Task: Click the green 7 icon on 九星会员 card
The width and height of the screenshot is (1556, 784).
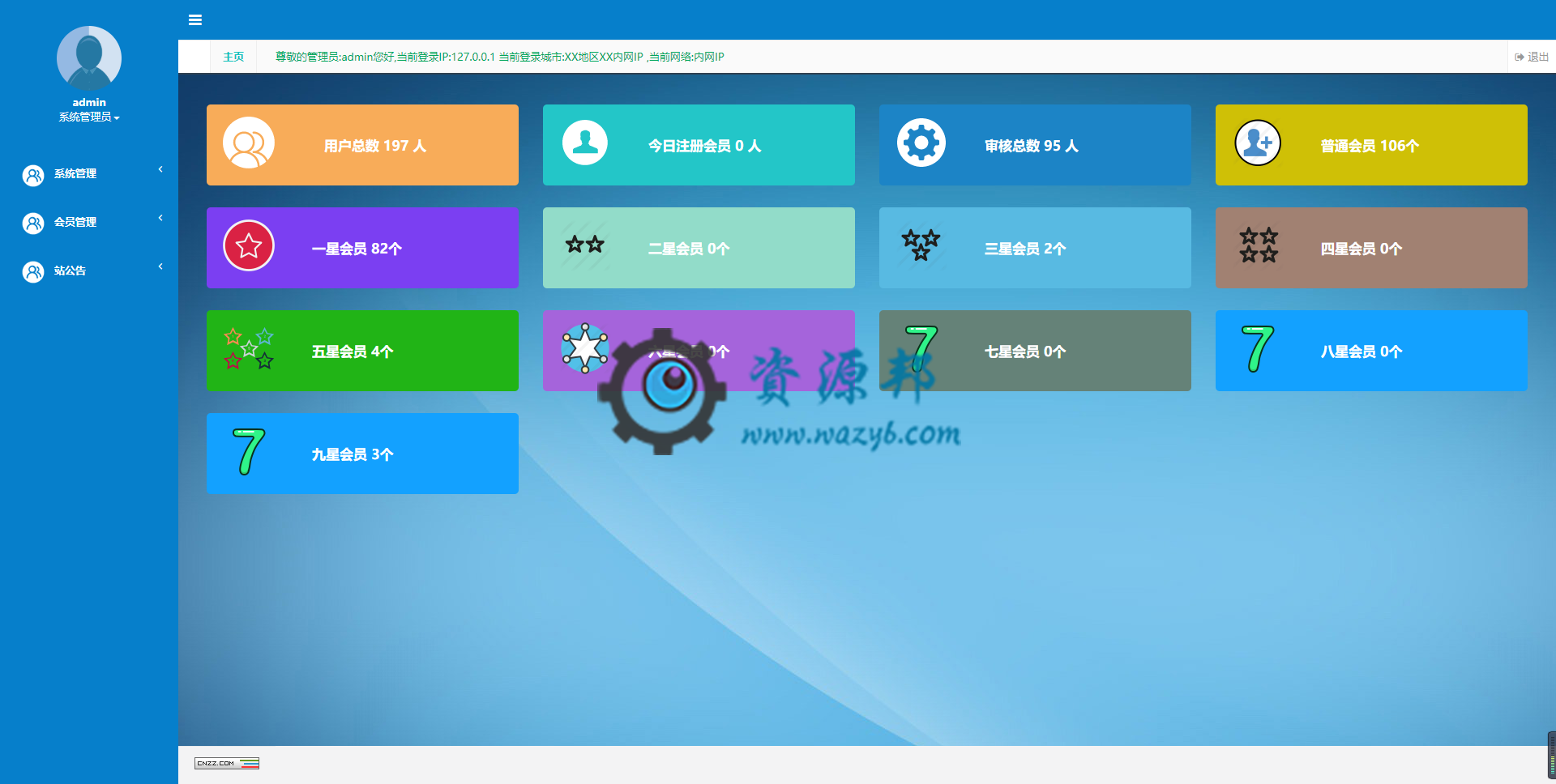Action: (x=249, y=451)
